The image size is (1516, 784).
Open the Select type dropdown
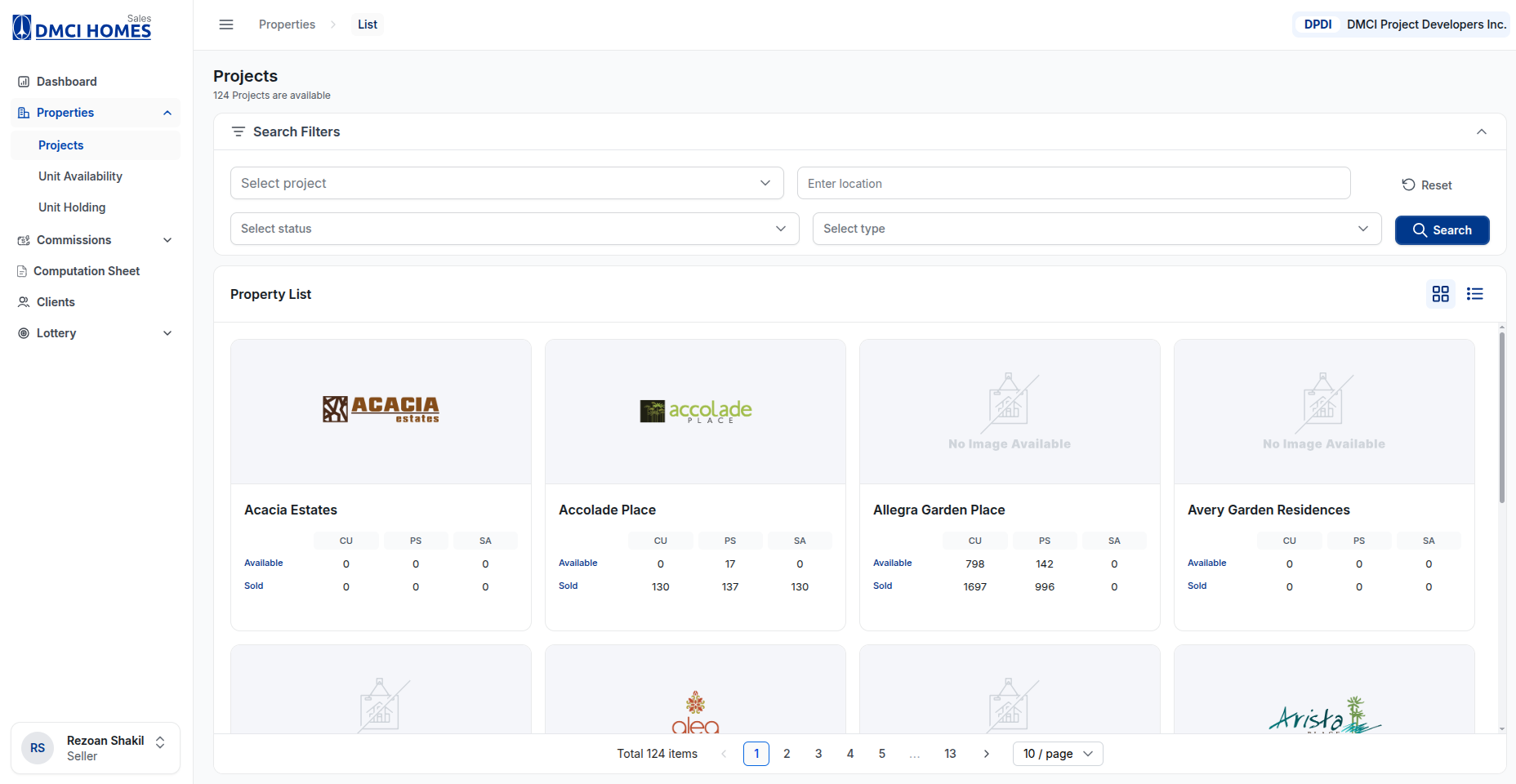click(x=1097, y=229)
